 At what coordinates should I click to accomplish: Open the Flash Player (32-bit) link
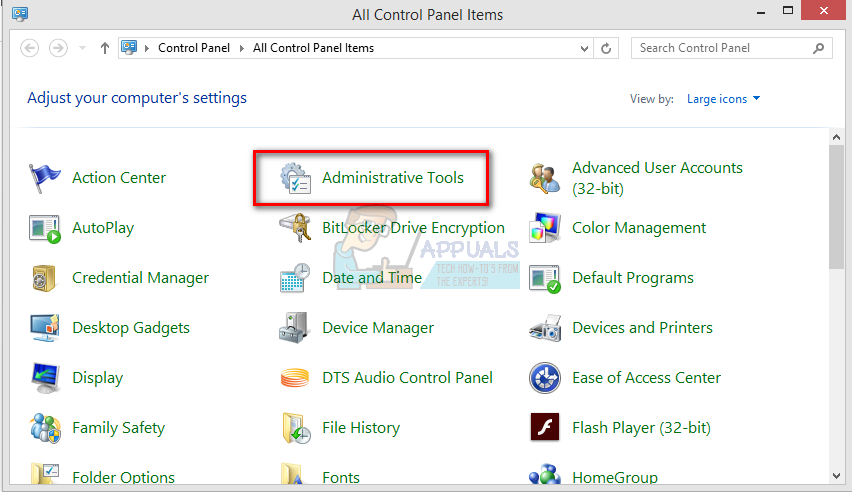tap(641, 428)
